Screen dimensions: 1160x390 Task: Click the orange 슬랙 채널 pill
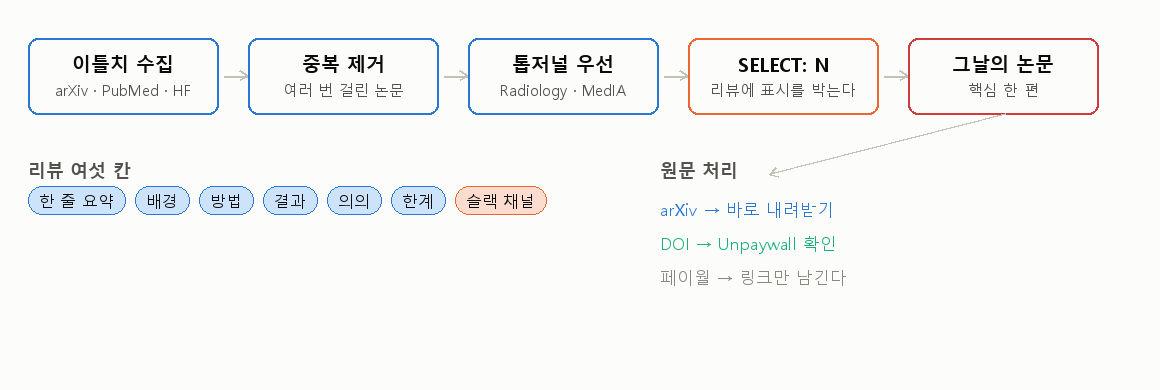tap(501, 201)
